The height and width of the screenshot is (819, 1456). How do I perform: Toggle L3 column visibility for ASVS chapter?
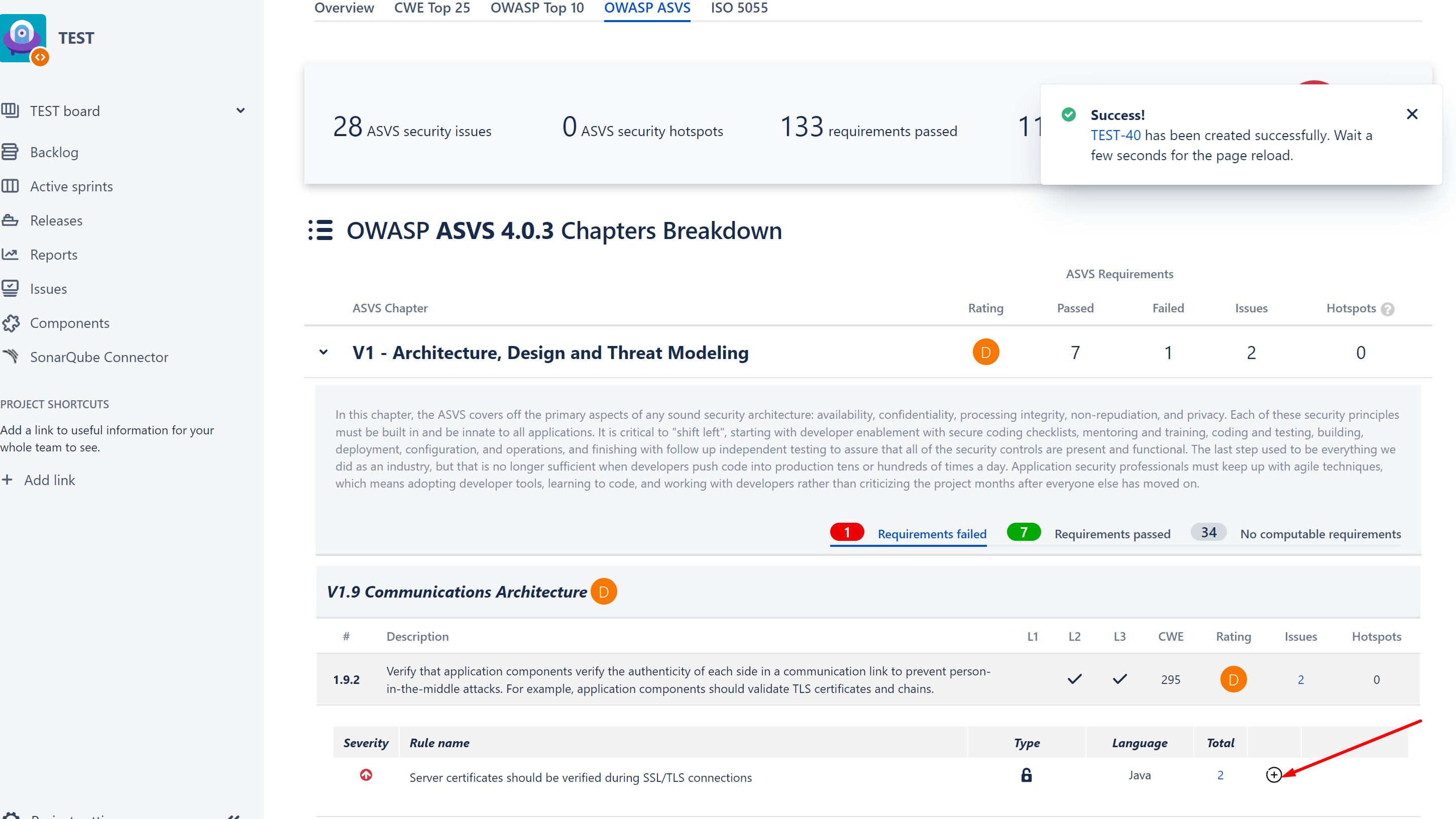coord(1118,636)
